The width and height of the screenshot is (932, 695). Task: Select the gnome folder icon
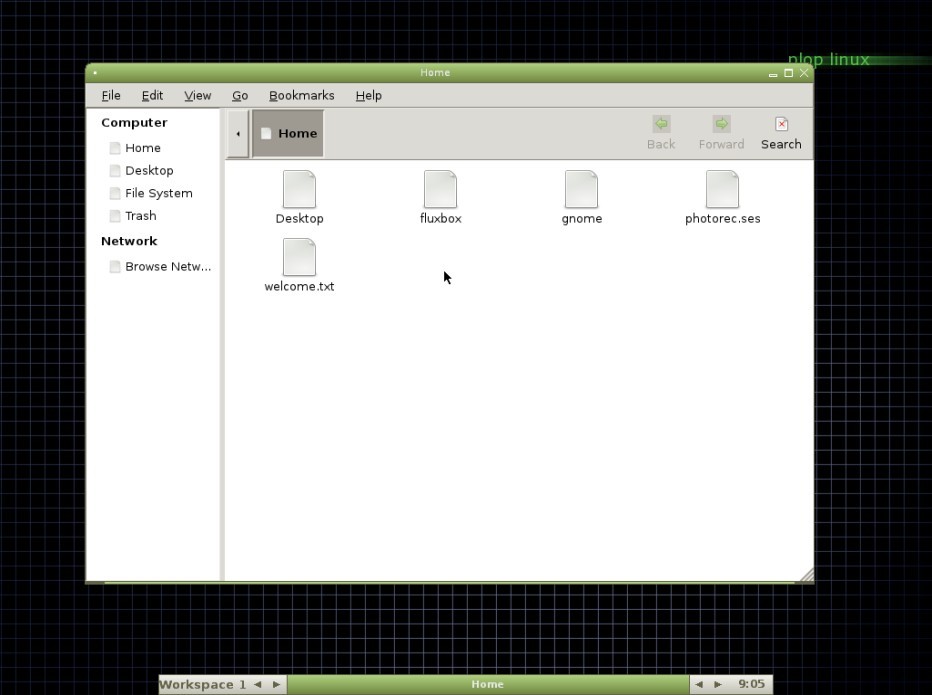point(581,189)
